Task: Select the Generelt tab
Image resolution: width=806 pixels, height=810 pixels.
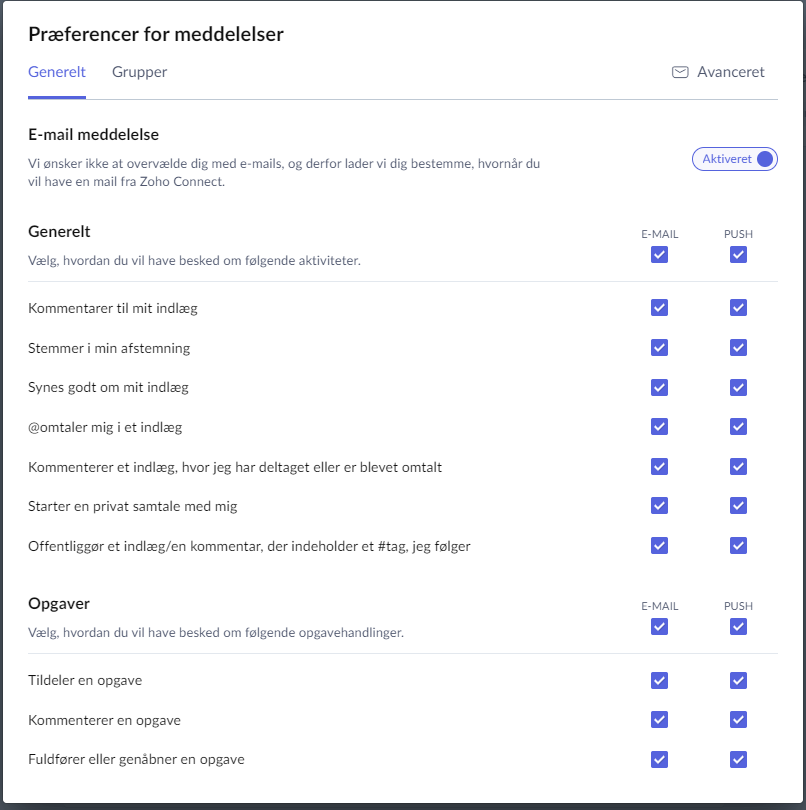Action: coord(57,72)
